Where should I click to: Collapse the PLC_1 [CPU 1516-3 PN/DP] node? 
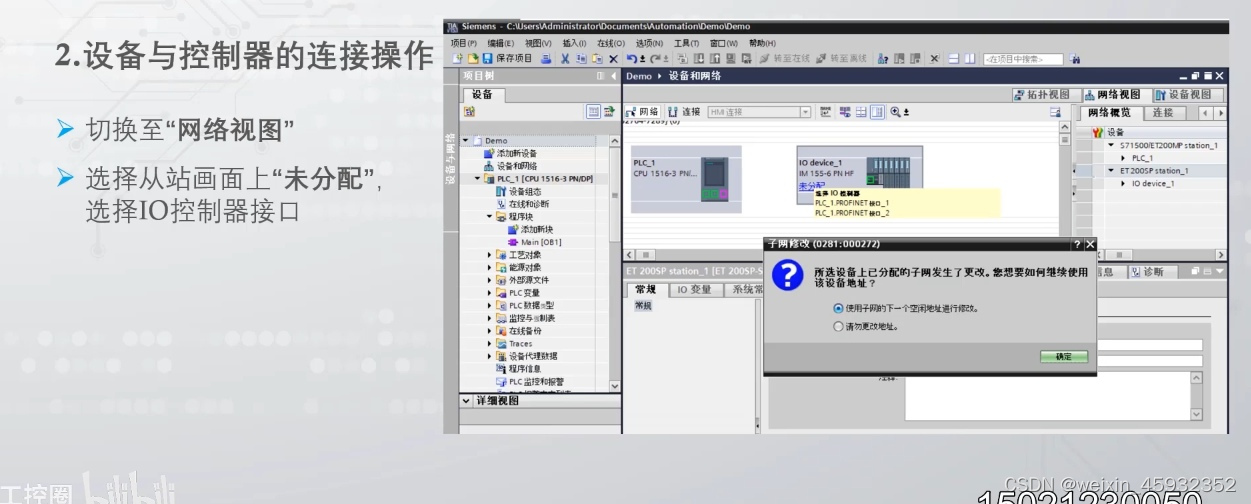point(478,179)
